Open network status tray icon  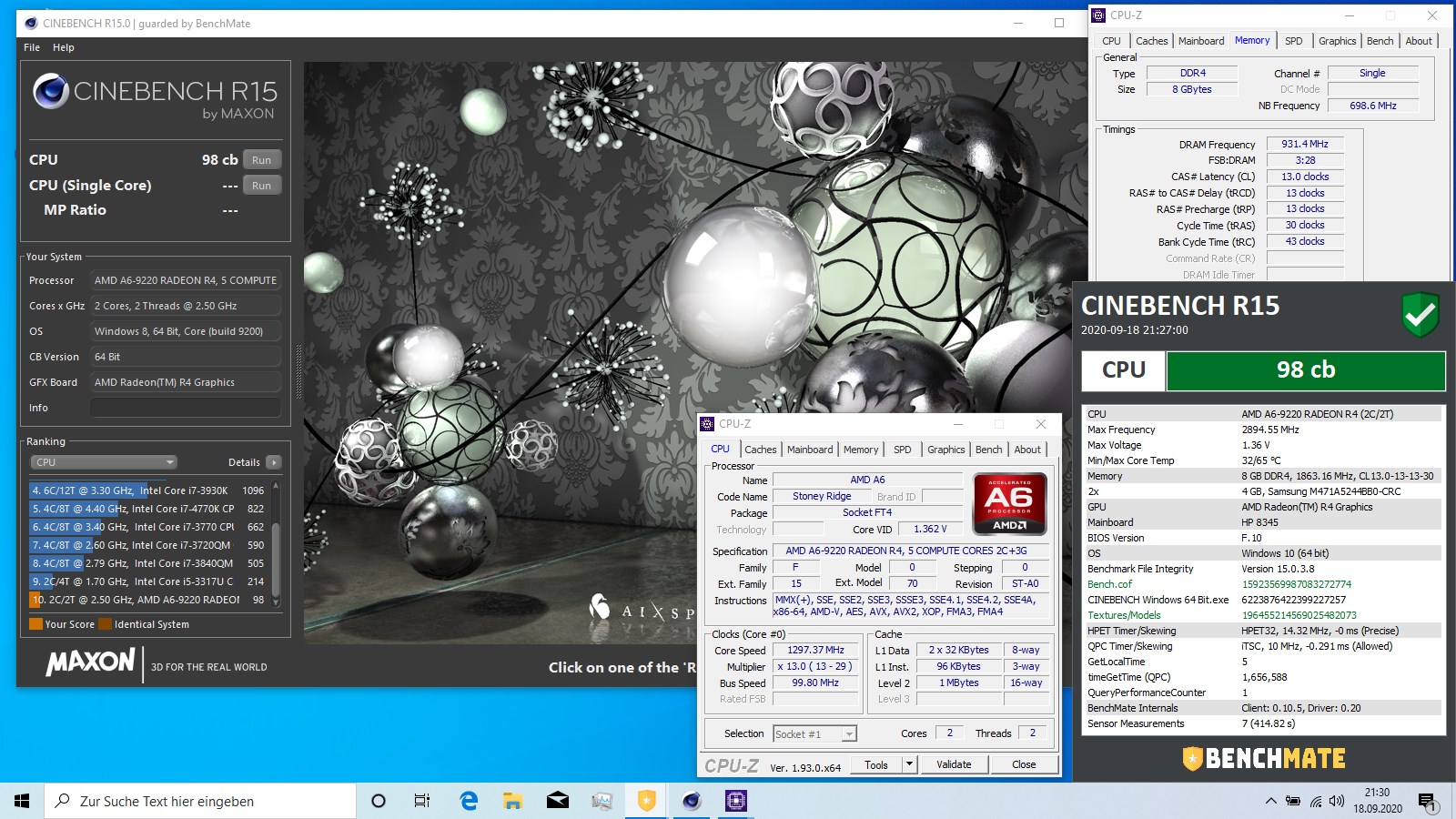tap(1316, 801)
